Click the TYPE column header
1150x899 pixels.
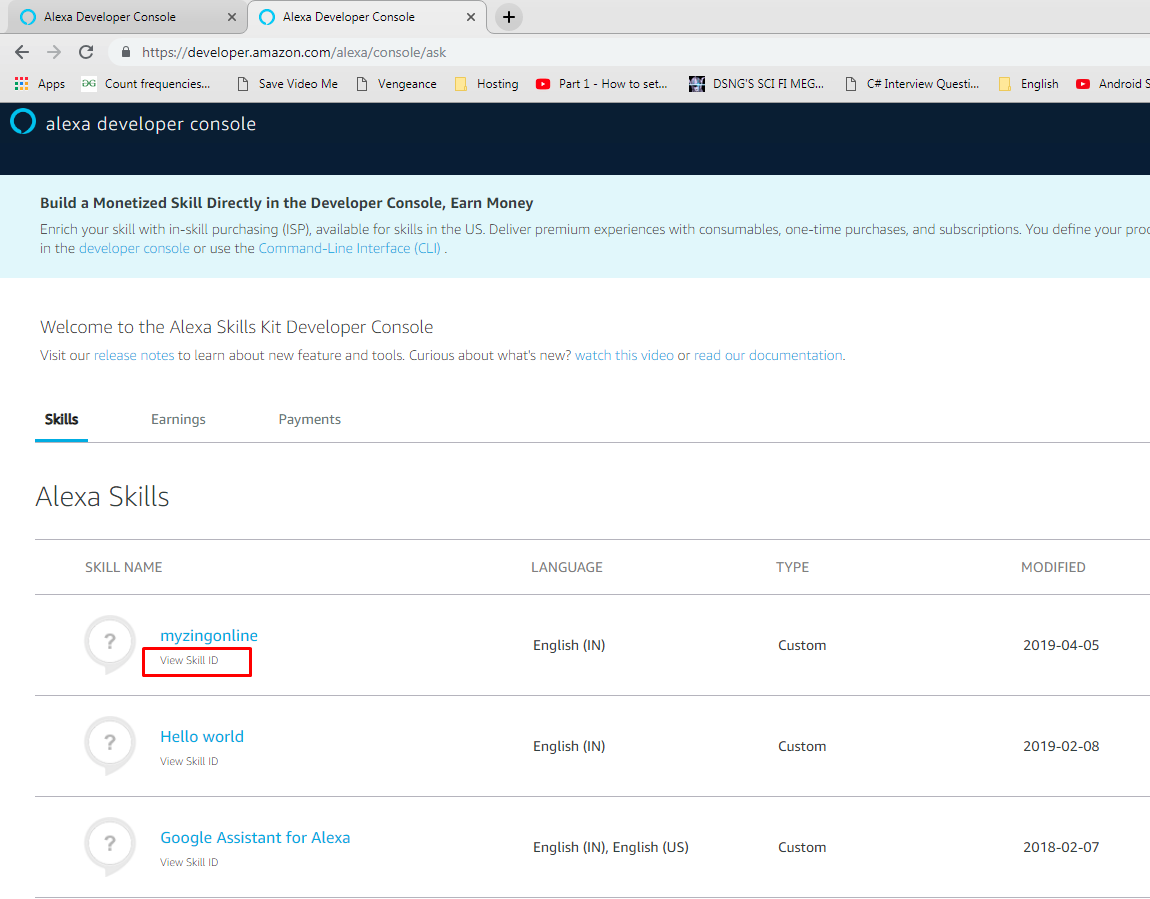coord(793,567)
